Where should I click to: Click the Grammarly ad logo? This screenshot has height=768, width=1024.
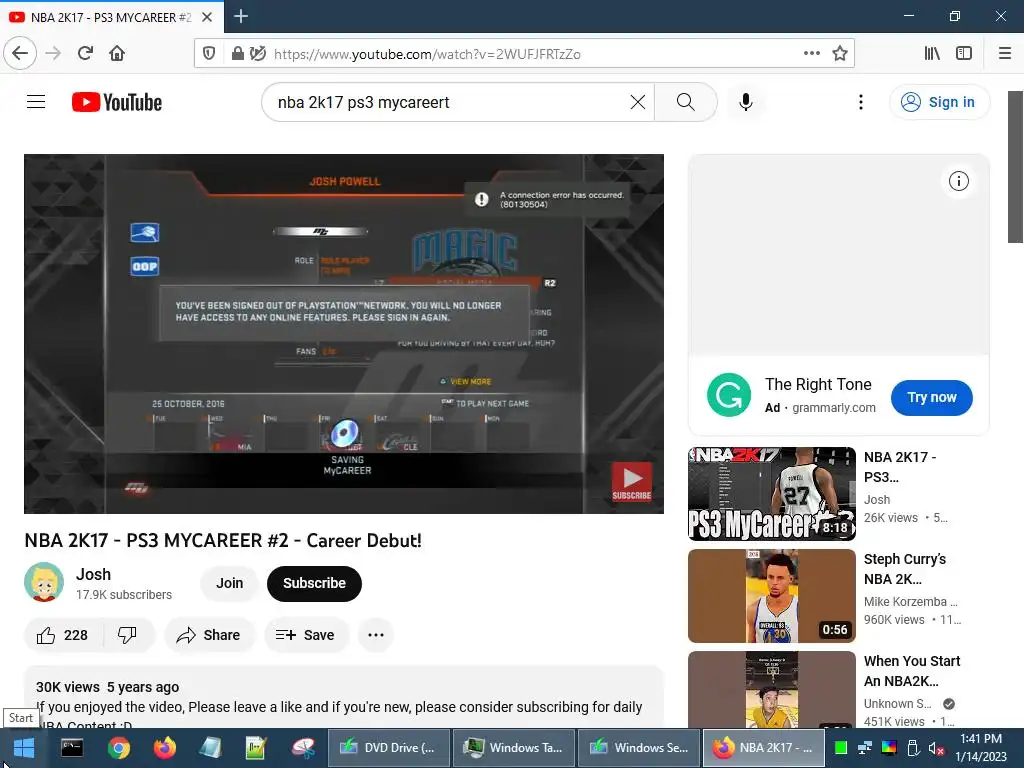click(729, 395)
